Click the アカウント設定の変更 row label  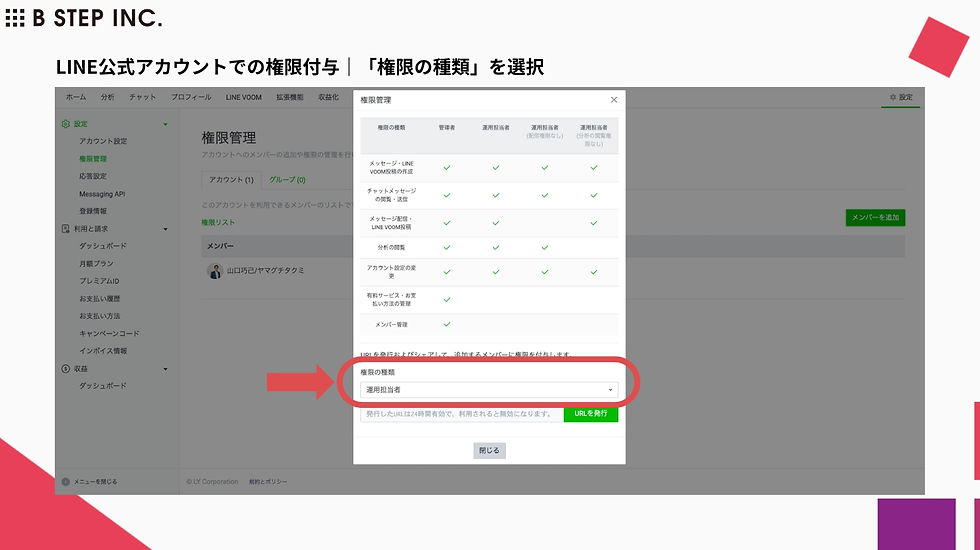392,272
